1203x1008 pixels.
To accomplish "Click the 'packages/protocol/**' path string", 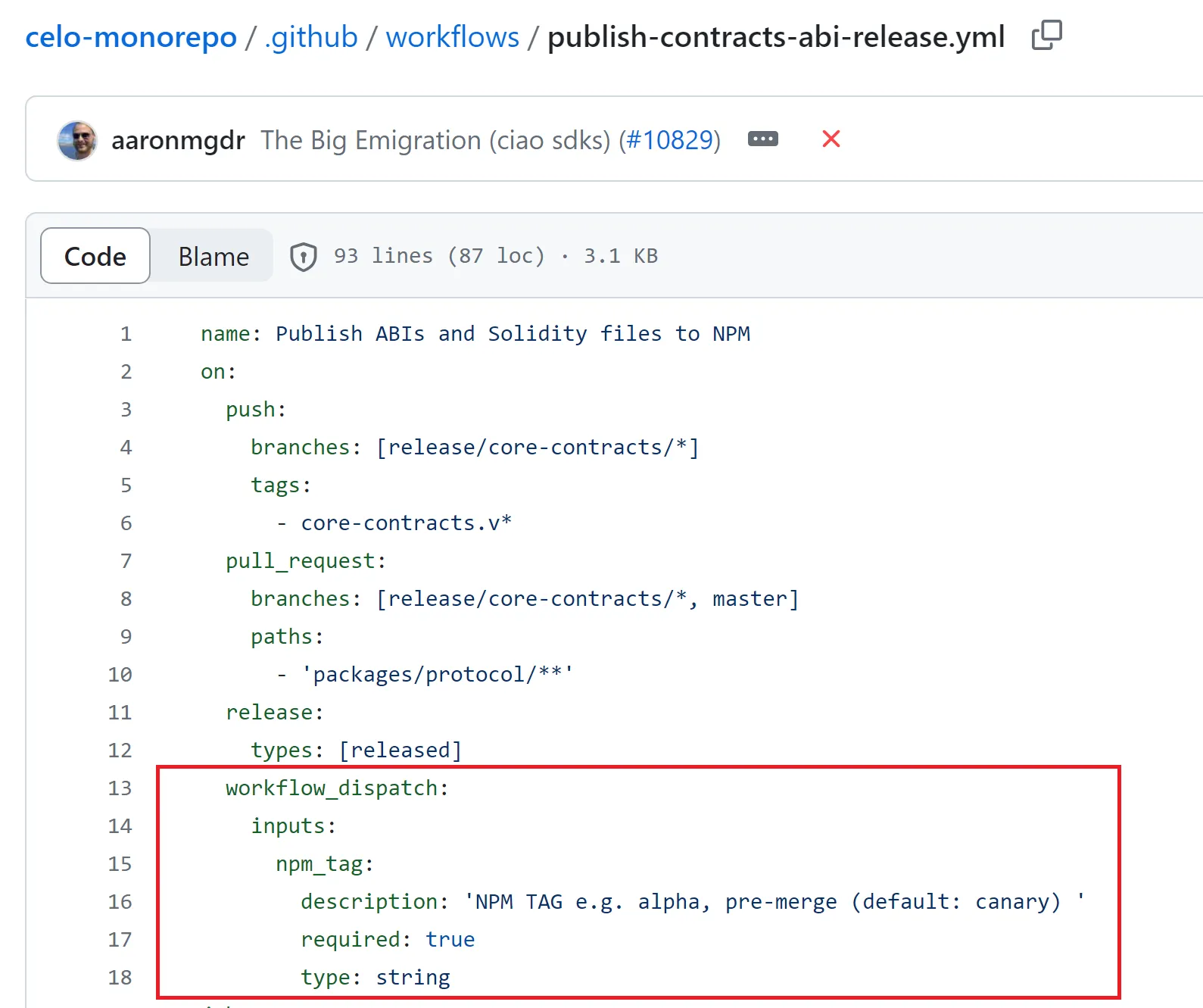I will tap(438, 675).
